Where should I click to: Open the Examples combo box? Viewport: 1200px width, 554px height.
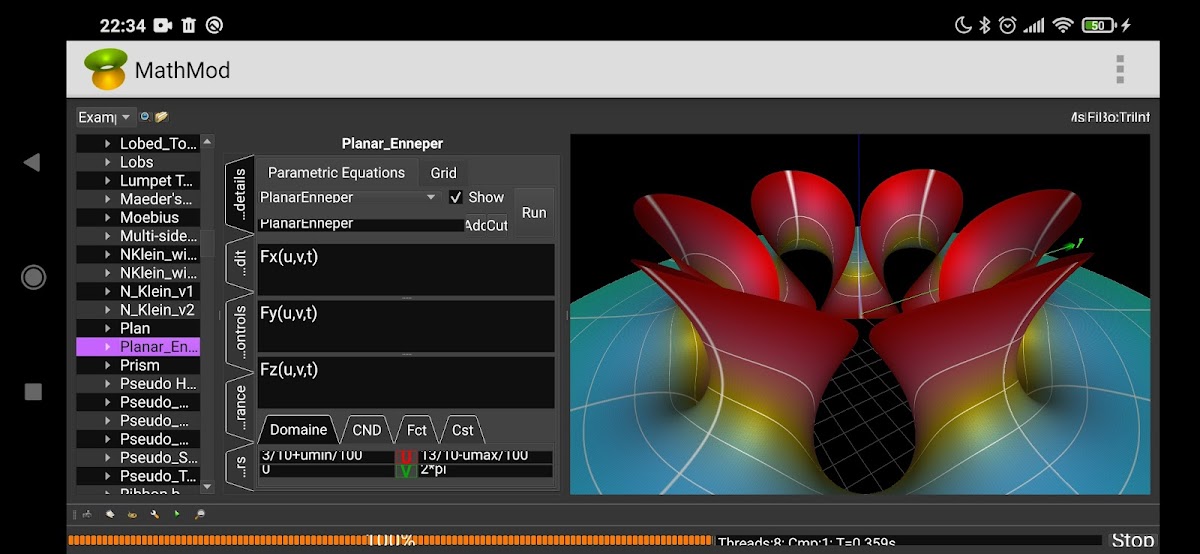(105, 117)
